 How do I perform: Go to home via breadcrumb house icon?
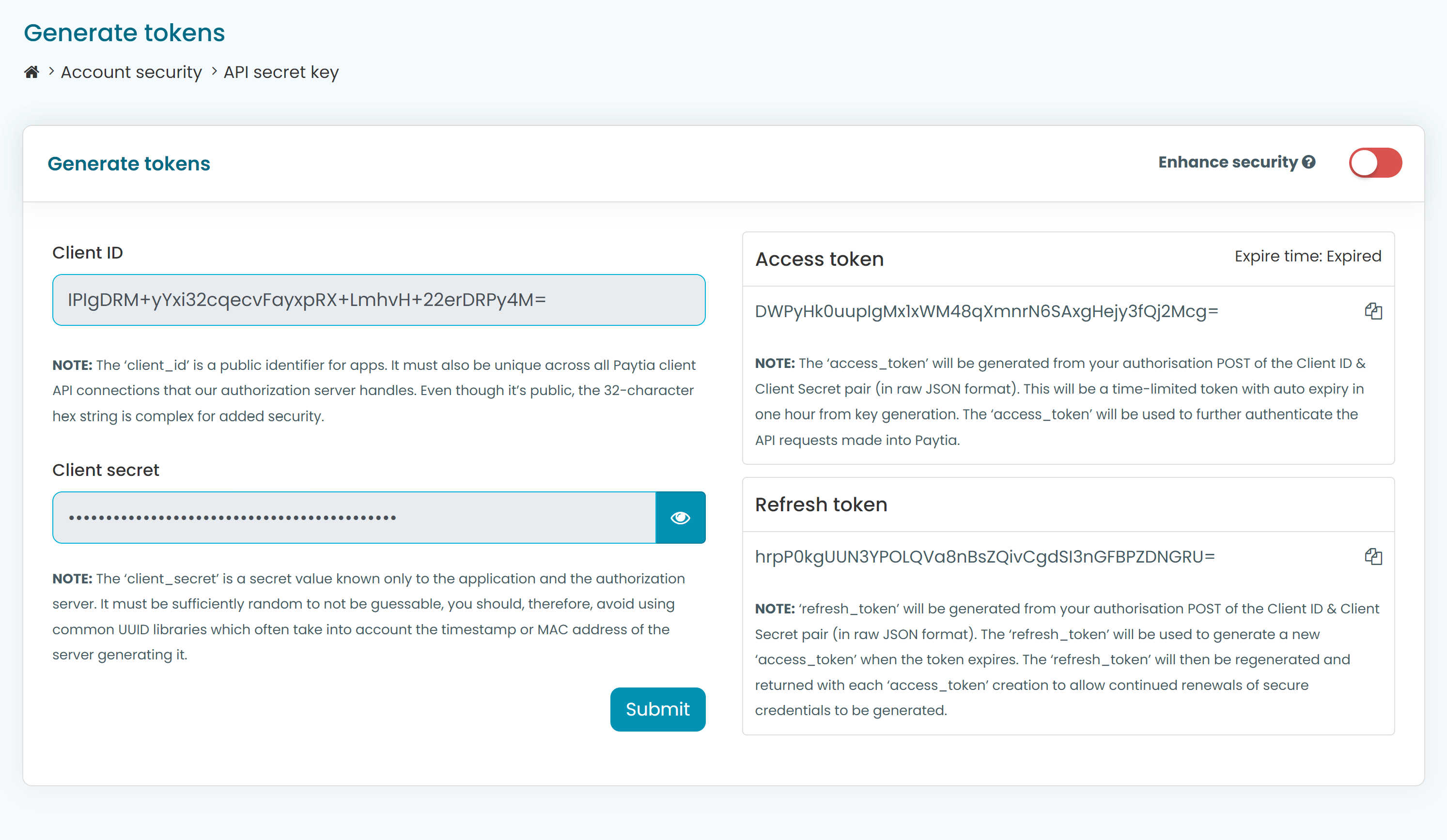click(31, 72)
